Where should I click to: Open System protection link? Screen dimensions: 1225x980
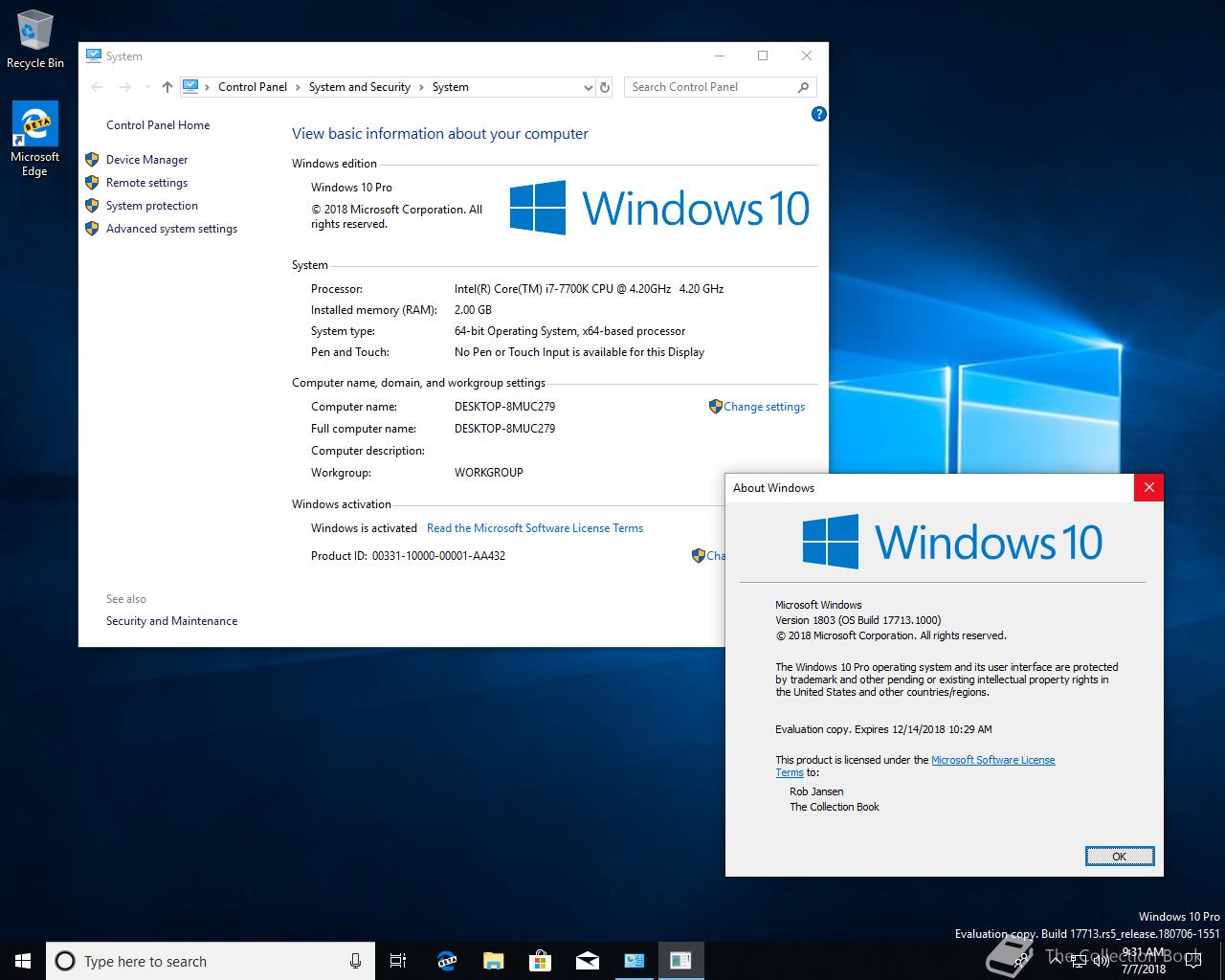point(151,206)
